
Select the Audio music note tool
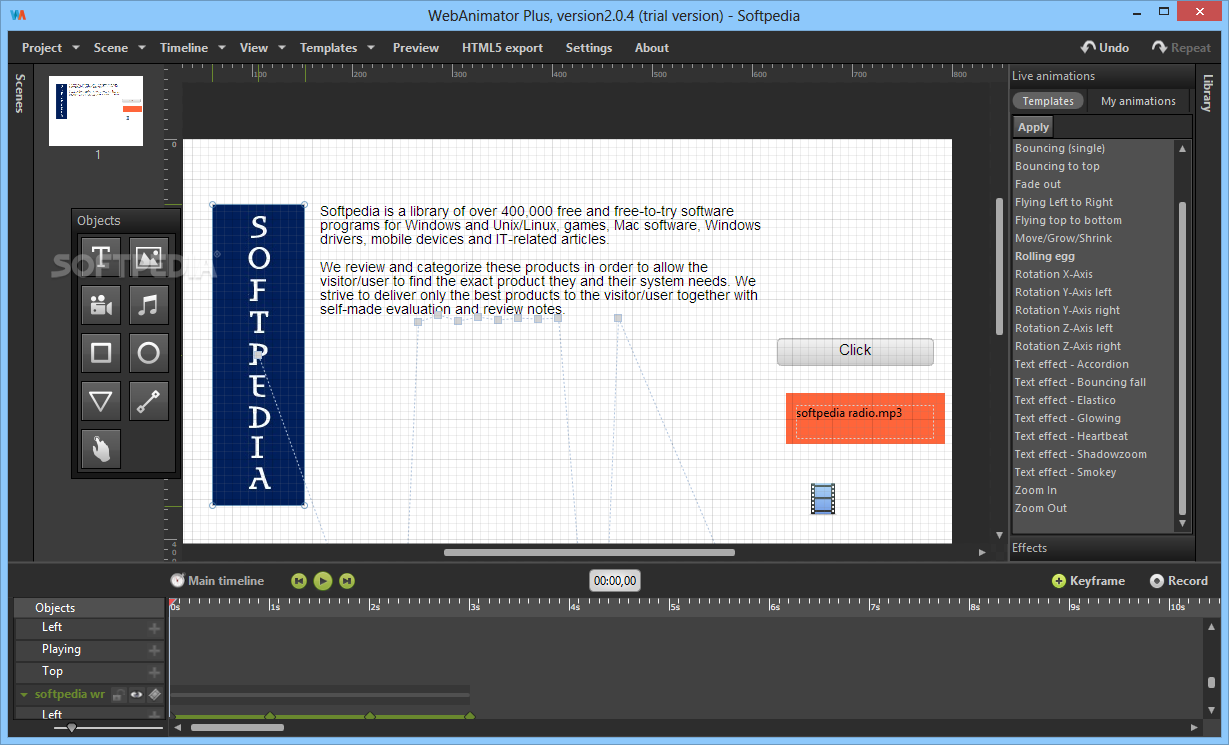[148, 305]
